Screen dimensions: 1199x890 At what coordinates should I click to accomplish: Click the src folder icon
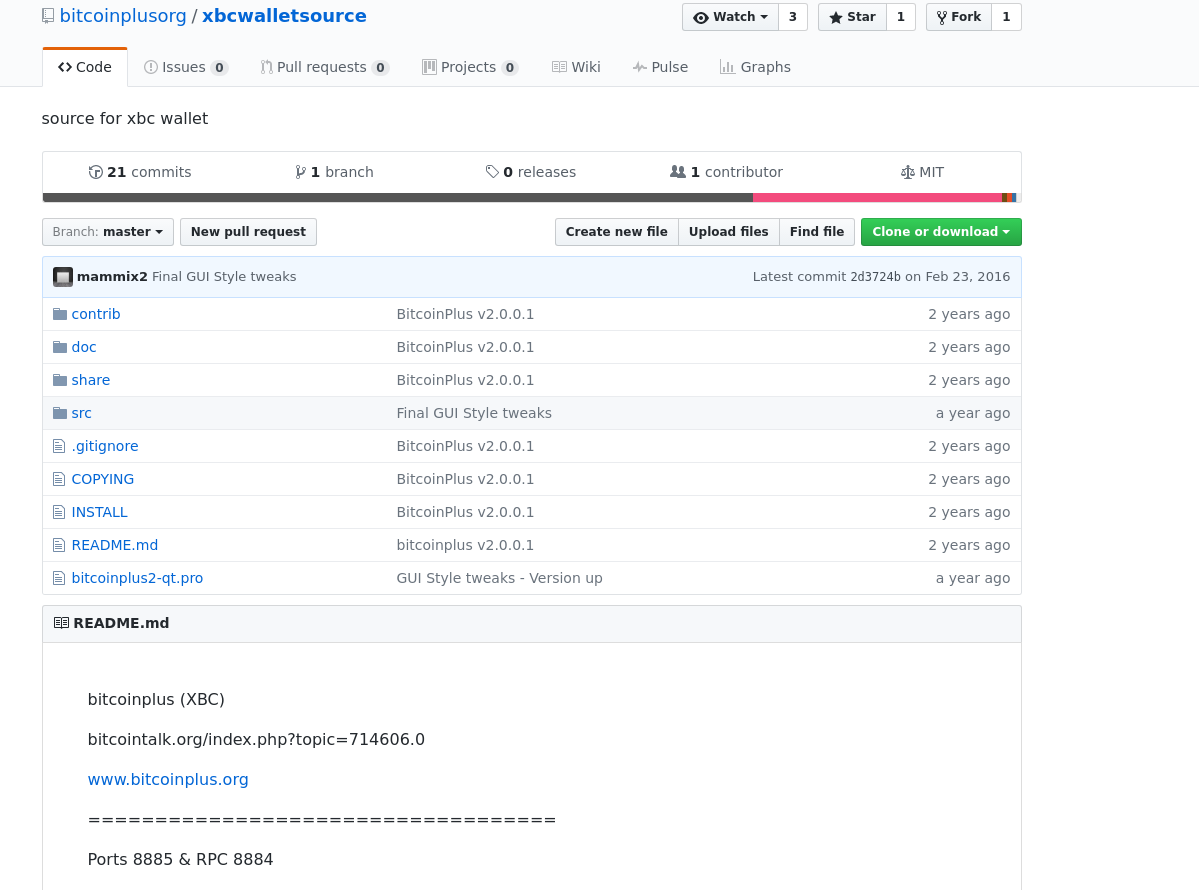tap(60, 413)
